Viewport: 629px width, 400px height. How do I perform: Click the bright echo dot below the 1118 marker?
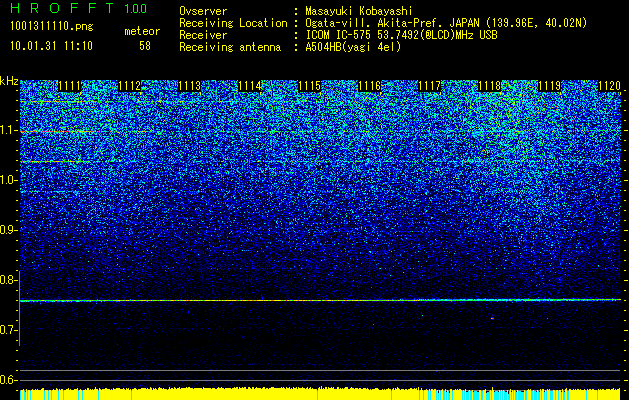click(492, 319)
